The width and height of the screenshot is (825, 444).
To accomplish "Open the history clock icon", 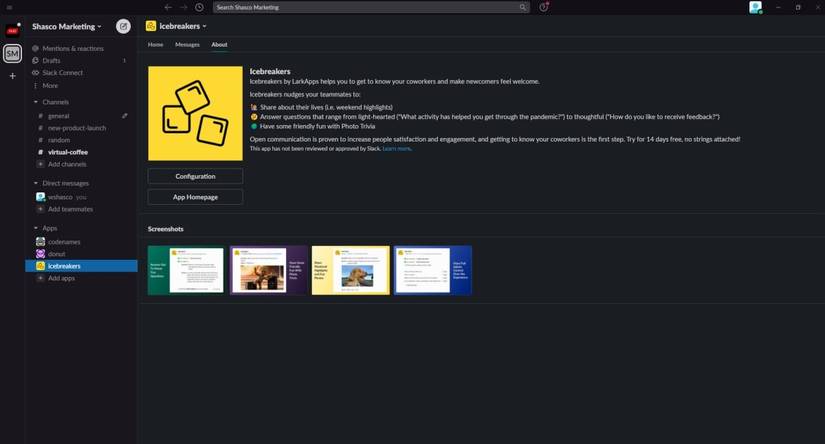I will (199, 7).
